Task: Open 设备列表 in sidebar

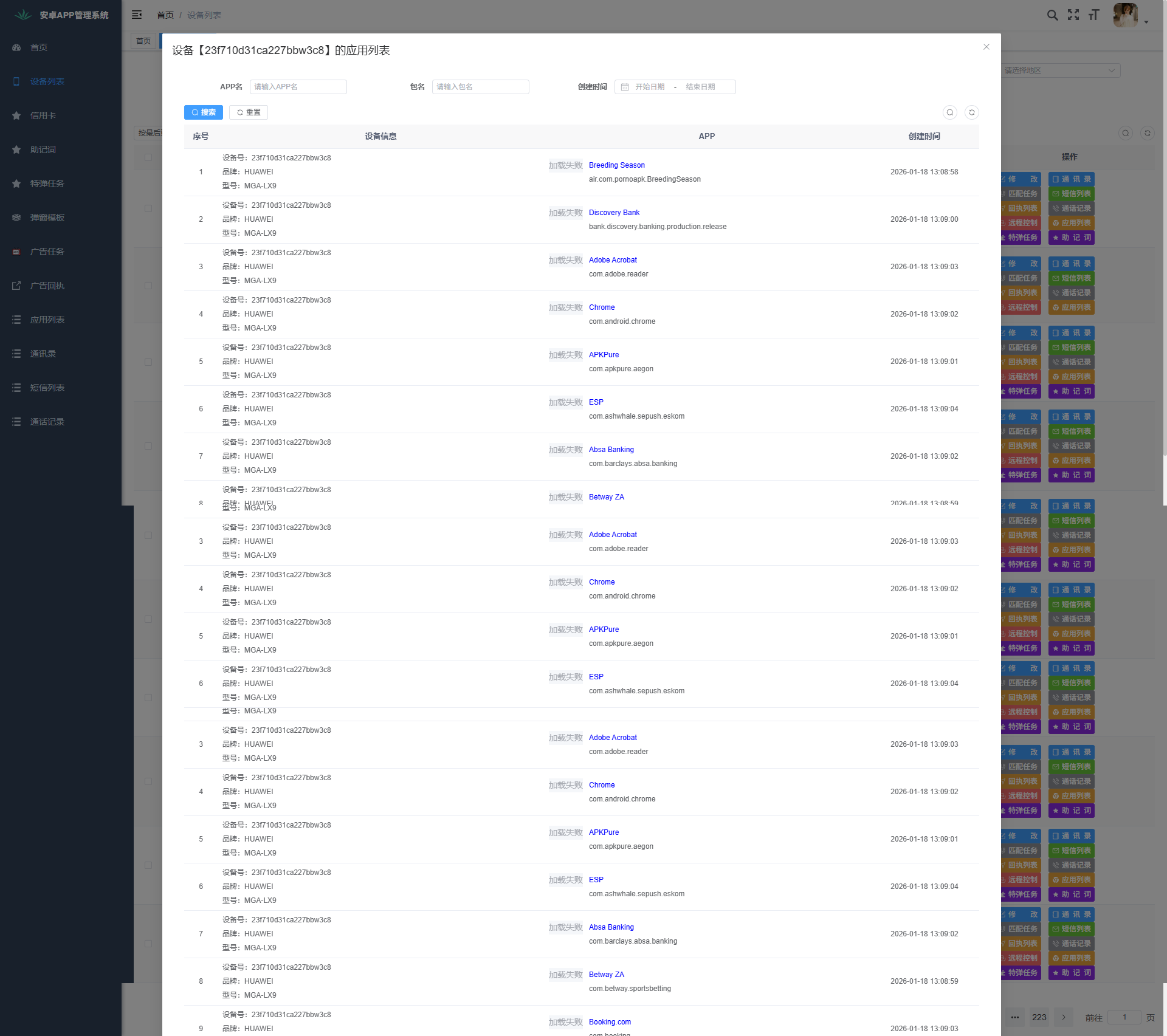Action: [61, 81]
